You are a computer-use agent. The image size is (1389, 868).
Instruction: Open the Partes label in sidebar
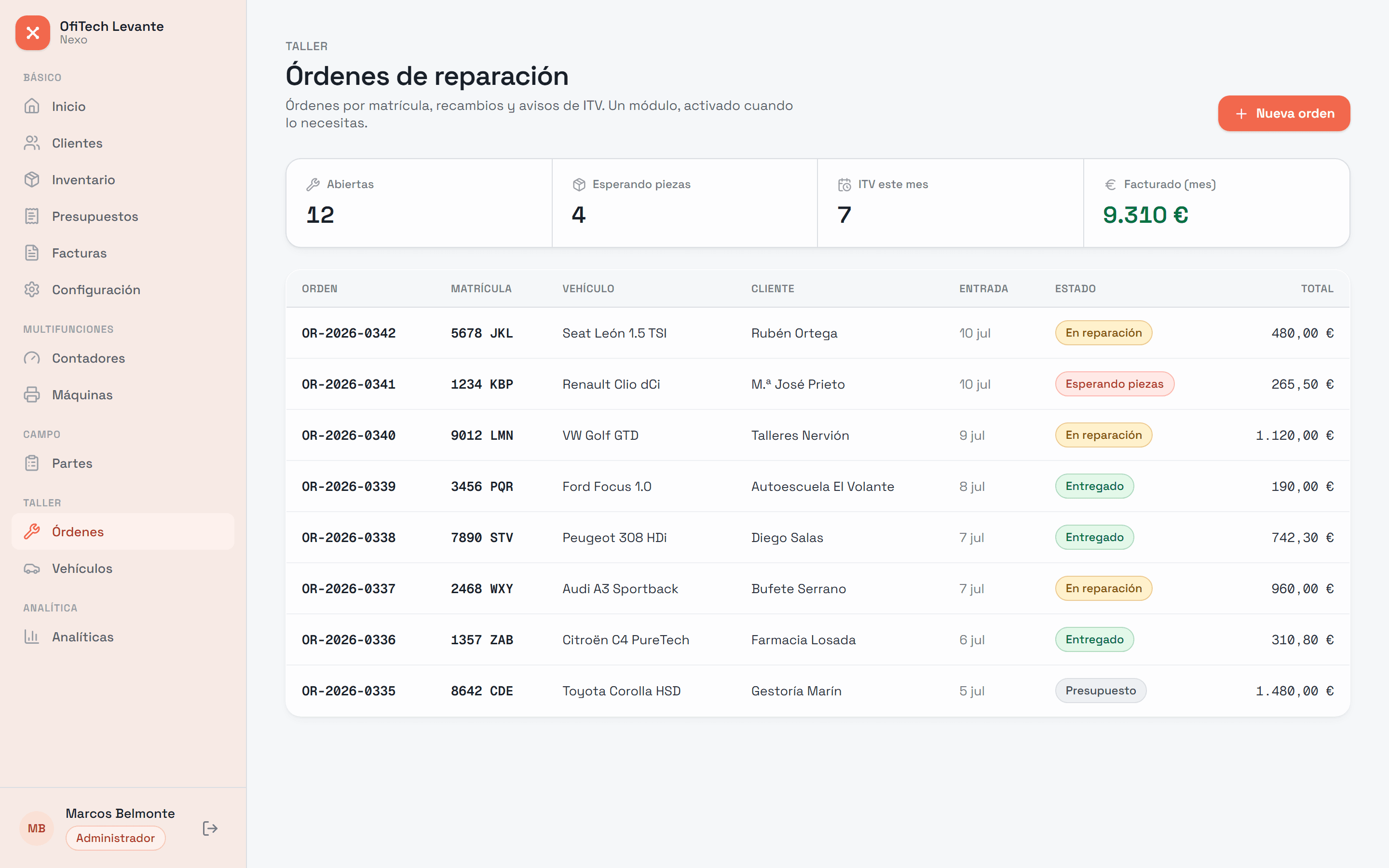click(x=72, y=463)
